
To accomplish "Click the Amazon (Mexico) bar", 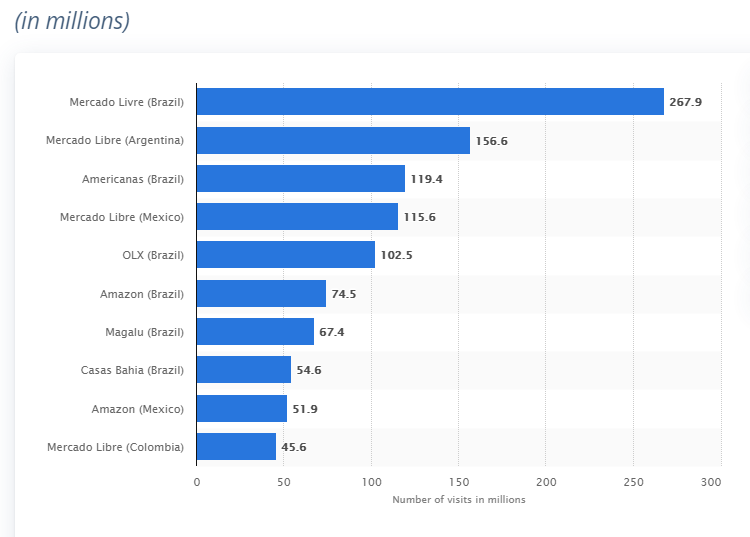I will point(242,408).
